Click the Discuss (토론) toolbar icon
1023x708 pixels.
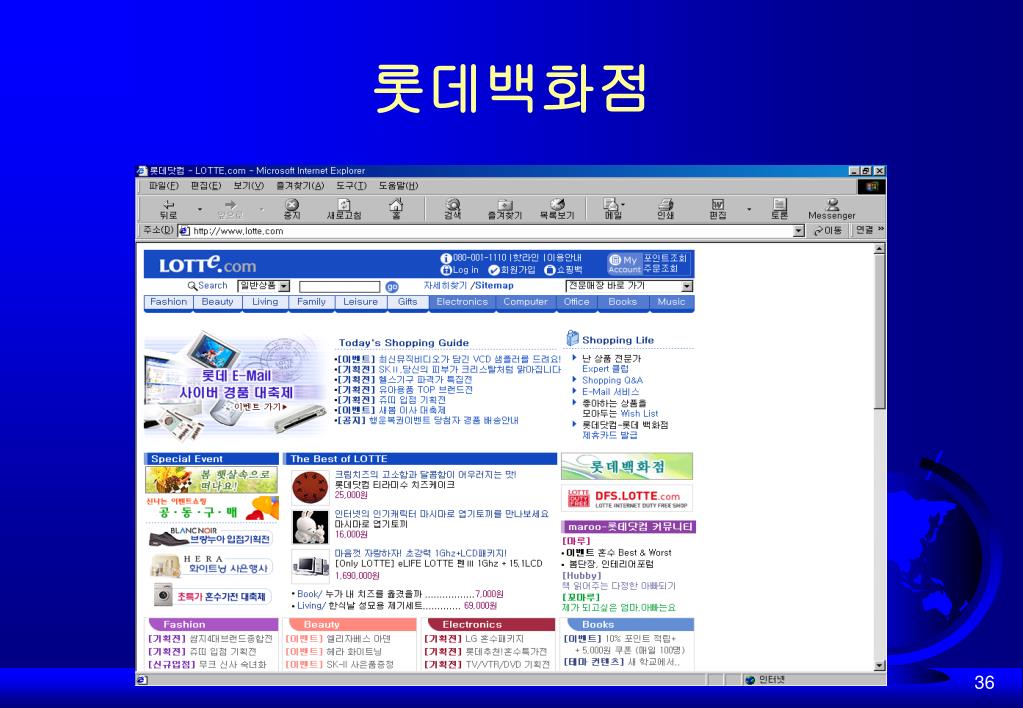click(780, 209)
